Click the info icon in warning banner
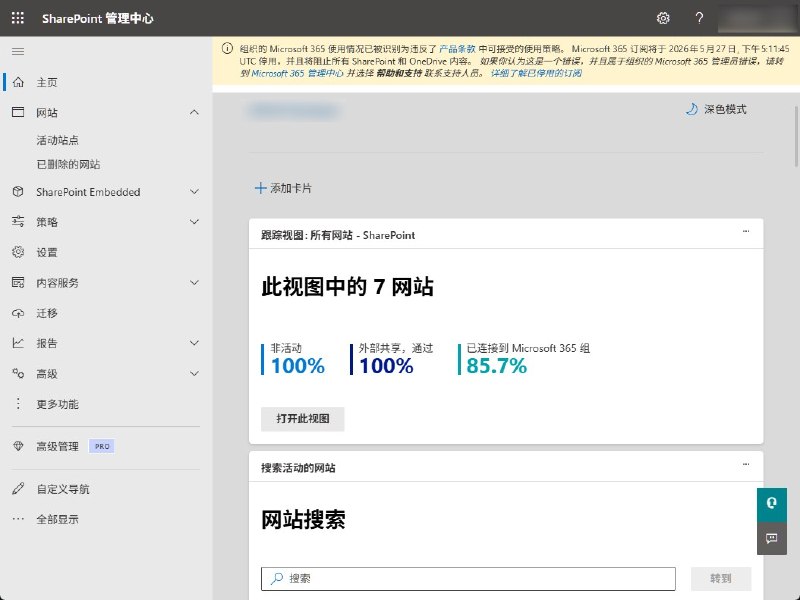 (x=227, y=49)
